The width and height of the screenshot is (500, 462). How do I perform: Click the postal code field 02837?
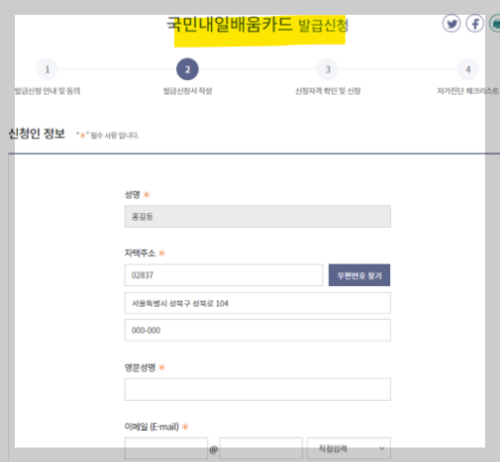point(224,275)
